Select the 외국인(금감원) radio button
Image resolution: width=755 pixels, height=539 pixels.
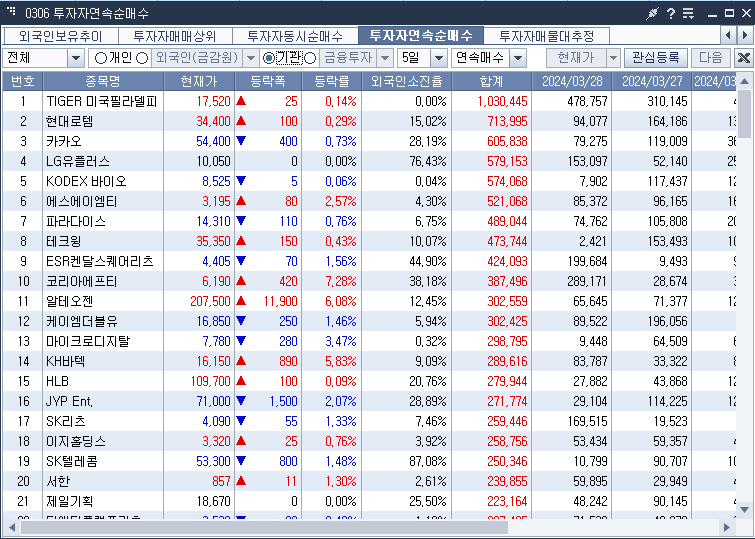142,58
